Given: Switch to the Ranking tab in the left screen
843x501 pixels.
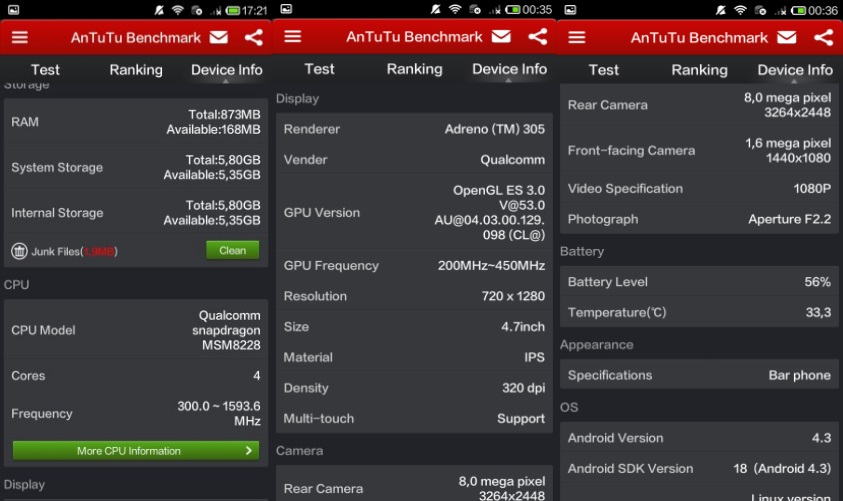Looking at the screenshot, I should (x=136, y=70).
